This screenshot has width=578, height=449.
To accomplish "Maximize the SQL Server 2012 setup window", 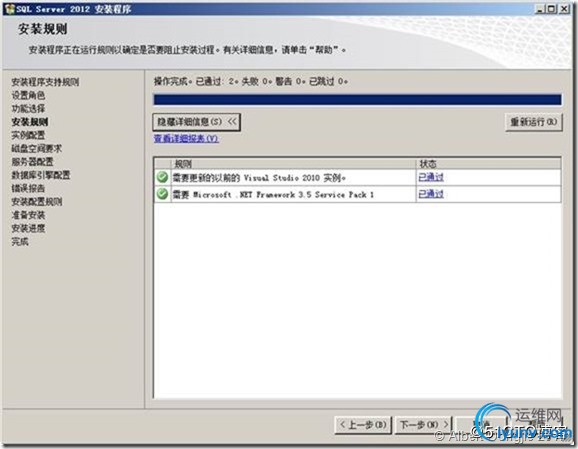I will (x=551, y=8).
